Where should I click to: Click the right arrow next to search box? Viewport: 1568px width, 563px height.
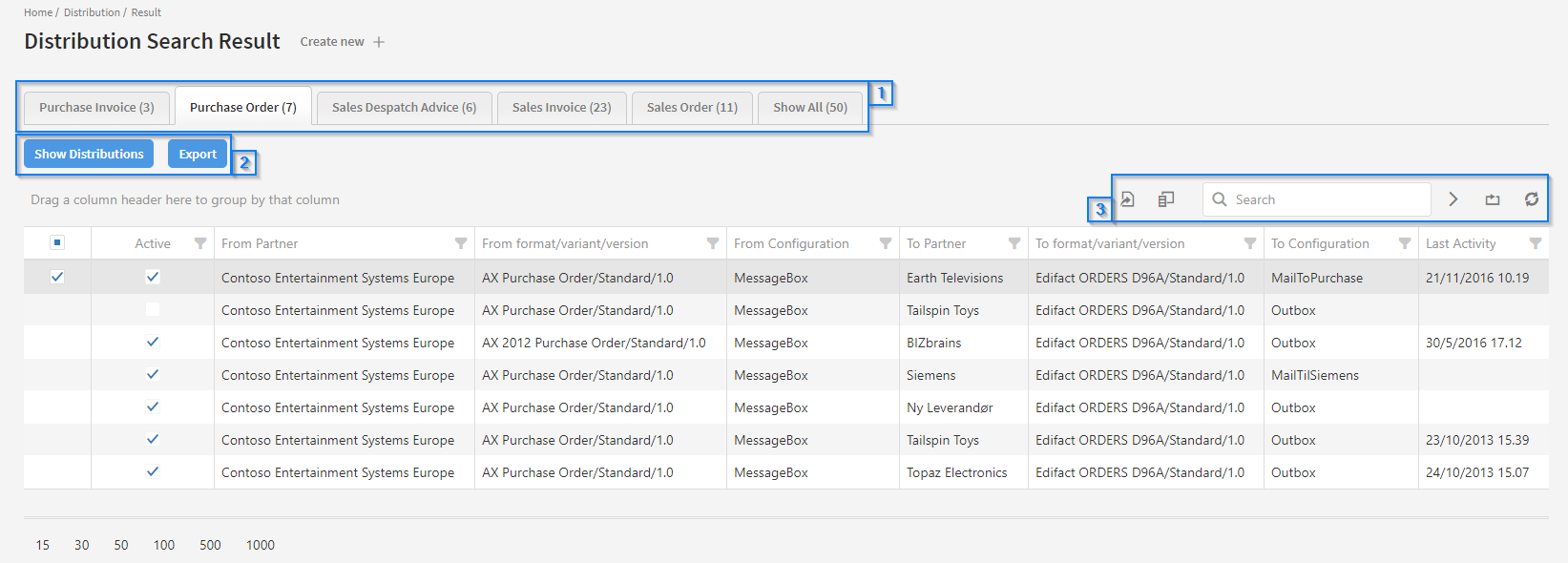coord(1453,199)
